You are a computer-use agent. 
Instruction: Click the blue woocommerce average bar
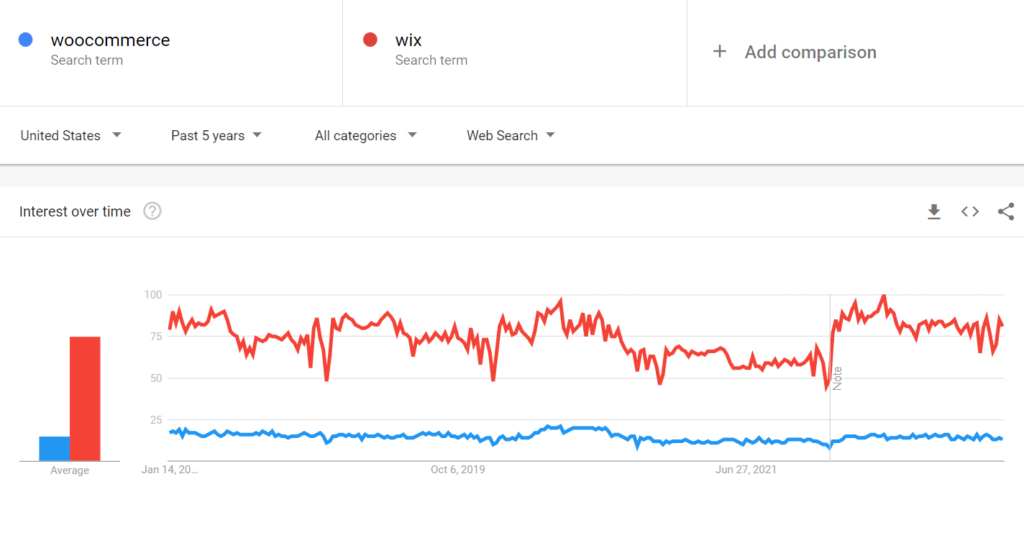tap(54, 449)
